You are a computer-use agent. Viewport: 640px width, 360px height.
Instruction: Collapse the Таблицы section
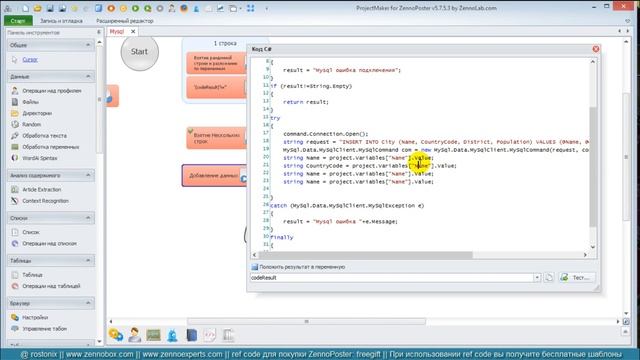(x=88, y=260)
